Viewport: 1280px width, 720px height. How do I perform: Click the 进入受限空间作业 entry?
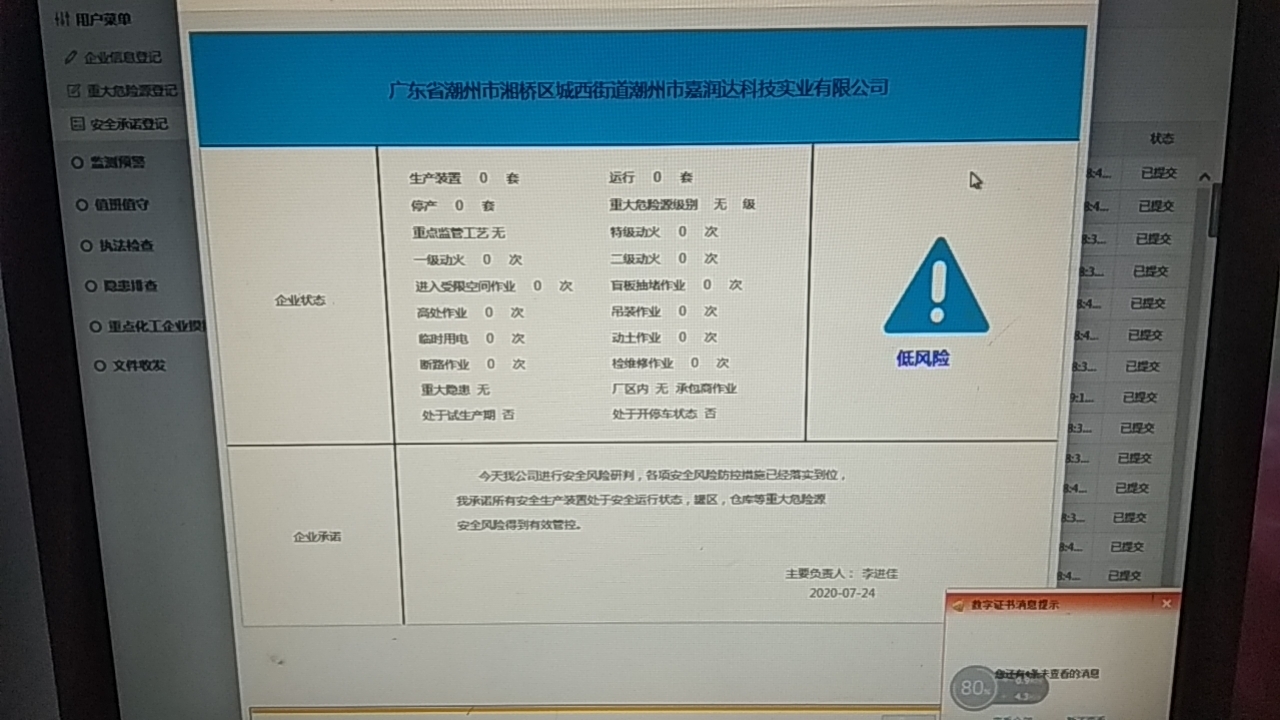tap(494, 285)
